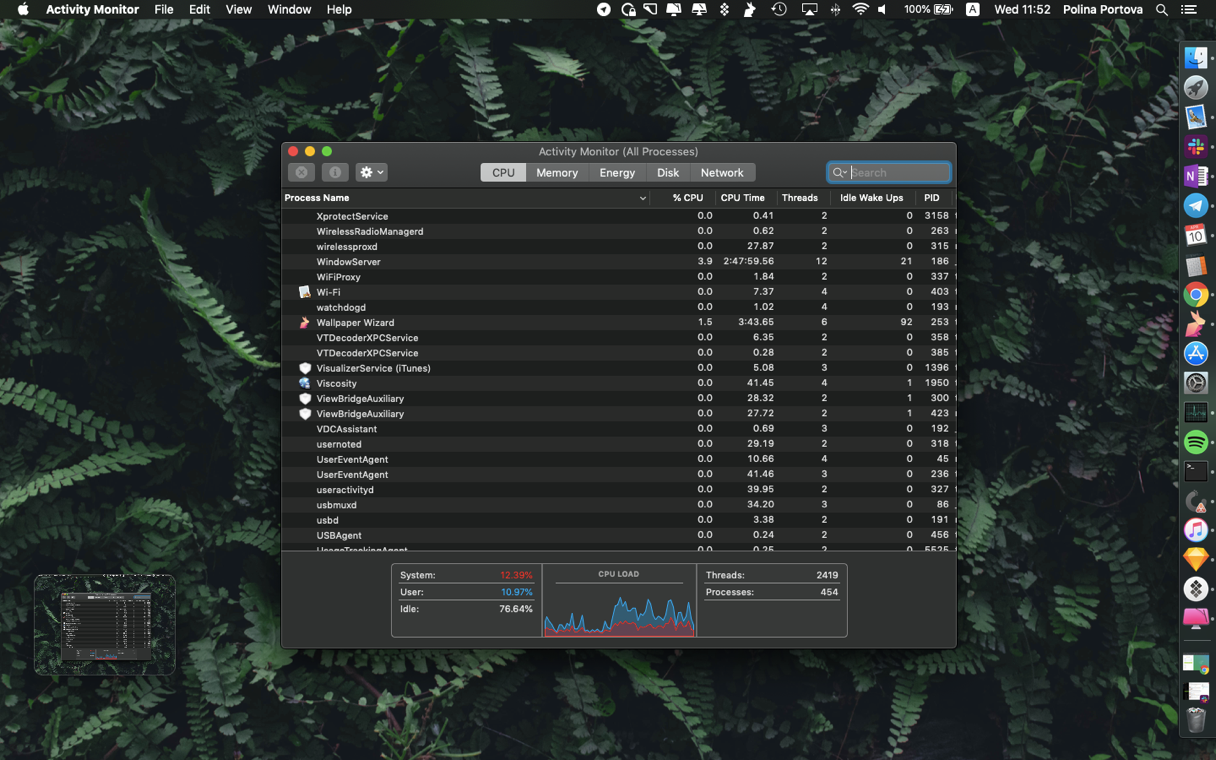Screen dimensions: 1216x760
Task: Open the File menu
Action: 163,9
